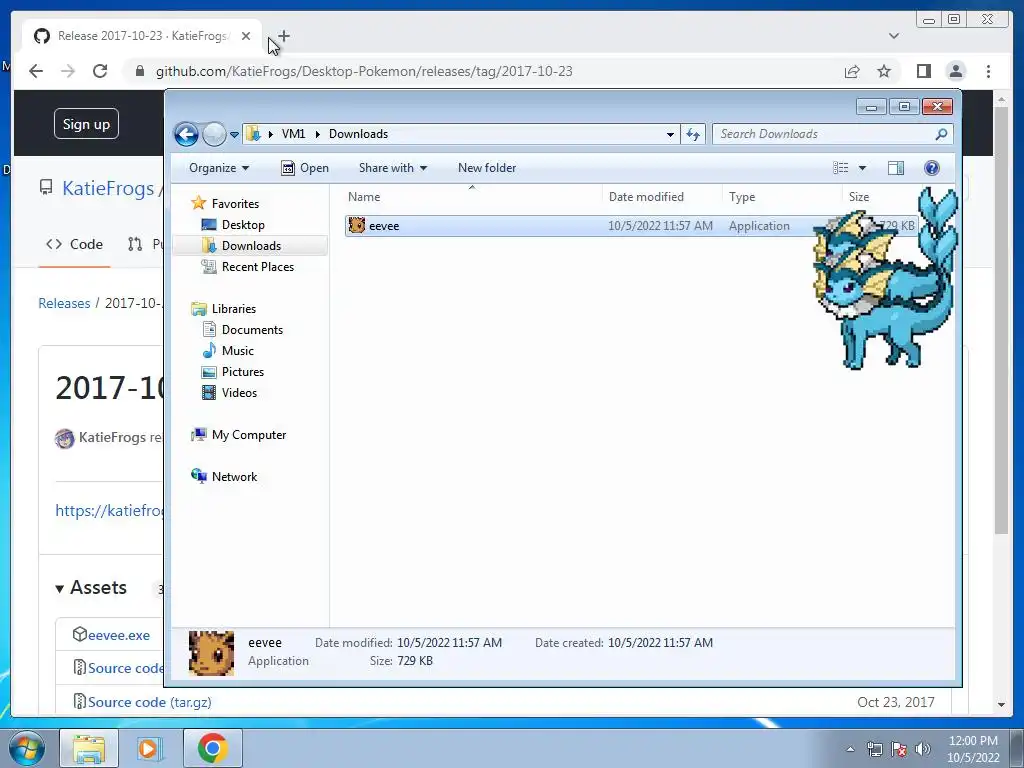Click the GitHub Sign up button
Screen dimensions: 1024x768
pyautogui.click(x=86, y=124)
